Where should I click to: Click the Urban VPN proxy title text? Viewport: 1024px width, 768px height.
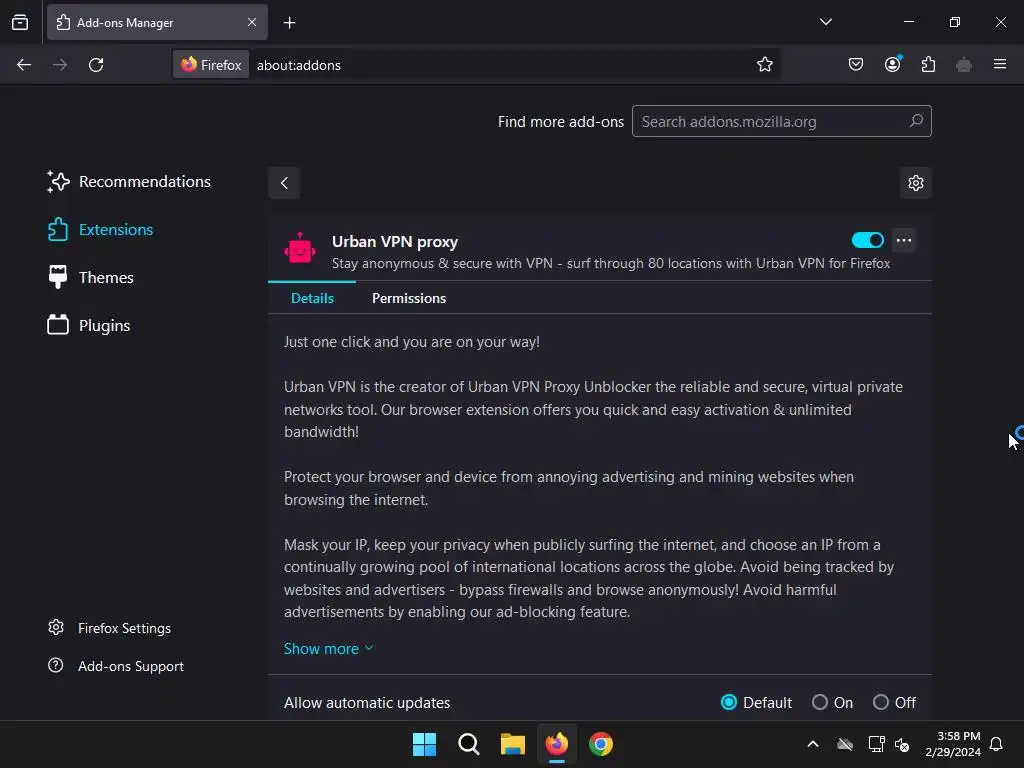click(x=394, y=242)
